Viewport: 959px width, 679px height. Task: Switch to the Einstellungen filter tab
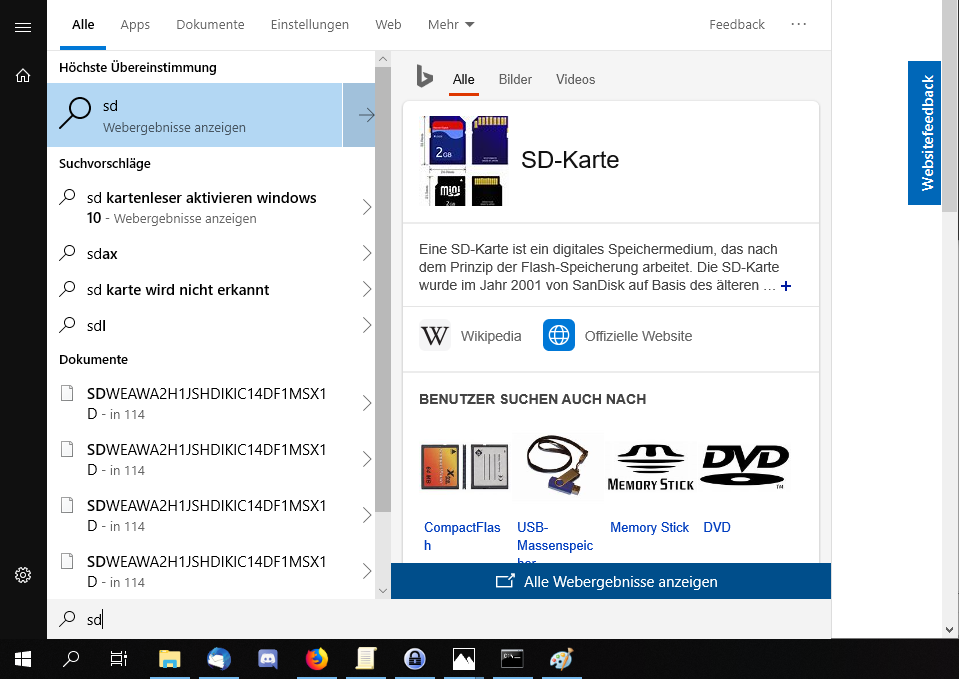click(309, 24)
